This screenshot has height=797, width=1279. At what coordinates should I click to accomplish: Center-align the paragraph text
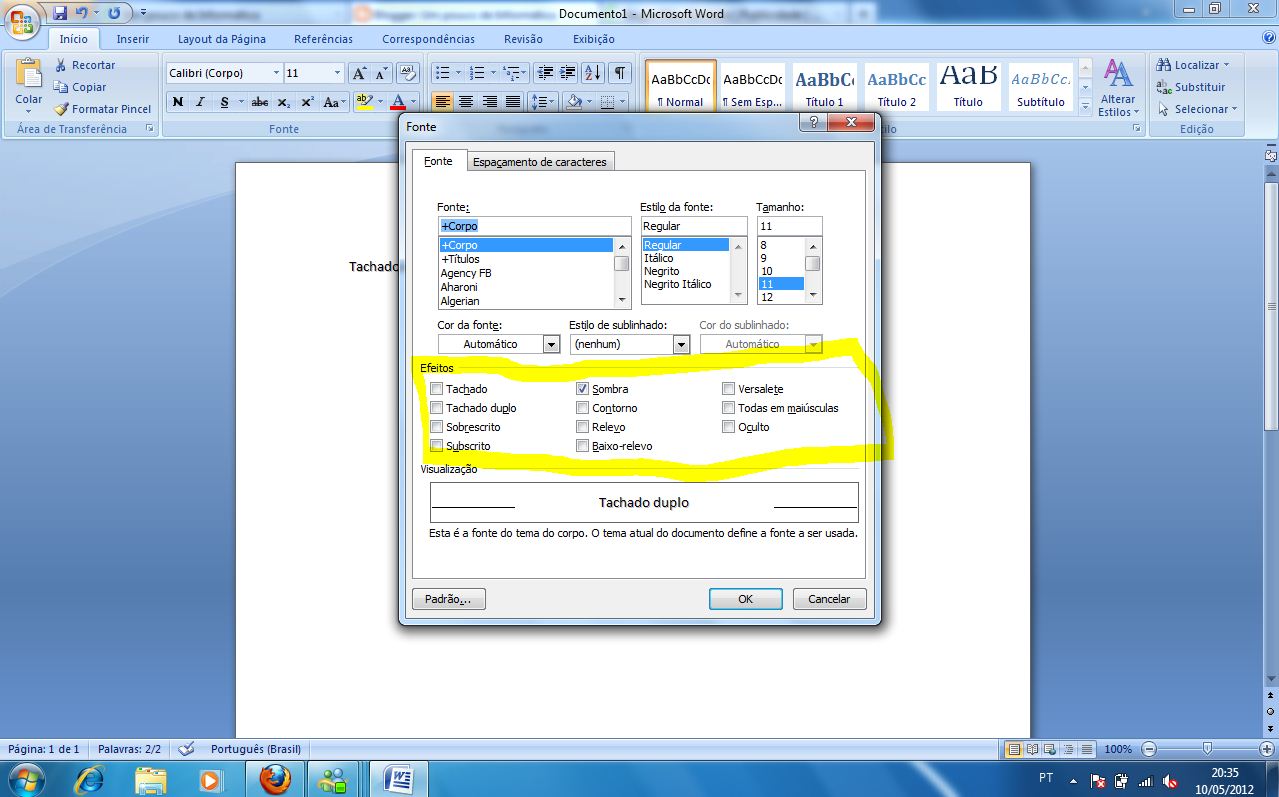pos(466,102)
